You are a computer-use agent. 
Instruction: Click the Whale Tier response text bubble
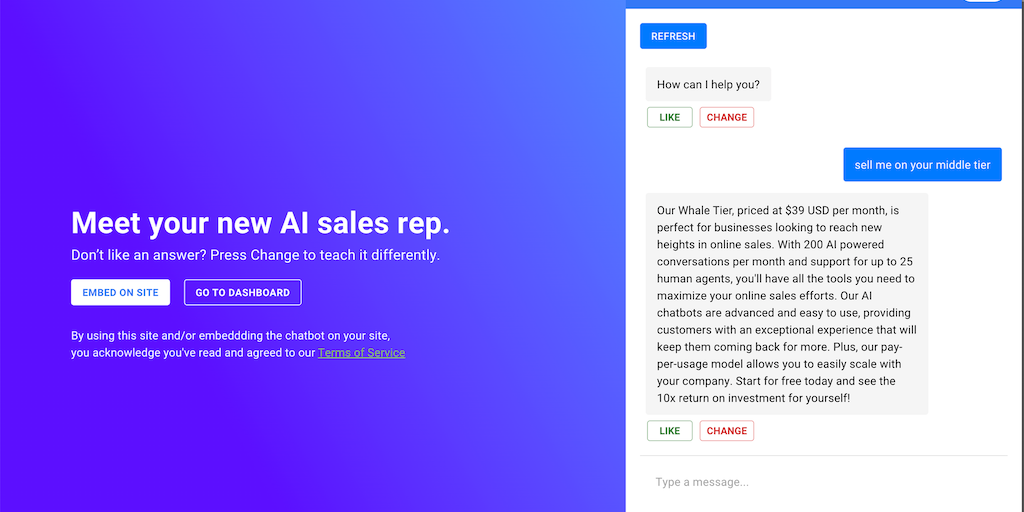[x=786, y=303]
